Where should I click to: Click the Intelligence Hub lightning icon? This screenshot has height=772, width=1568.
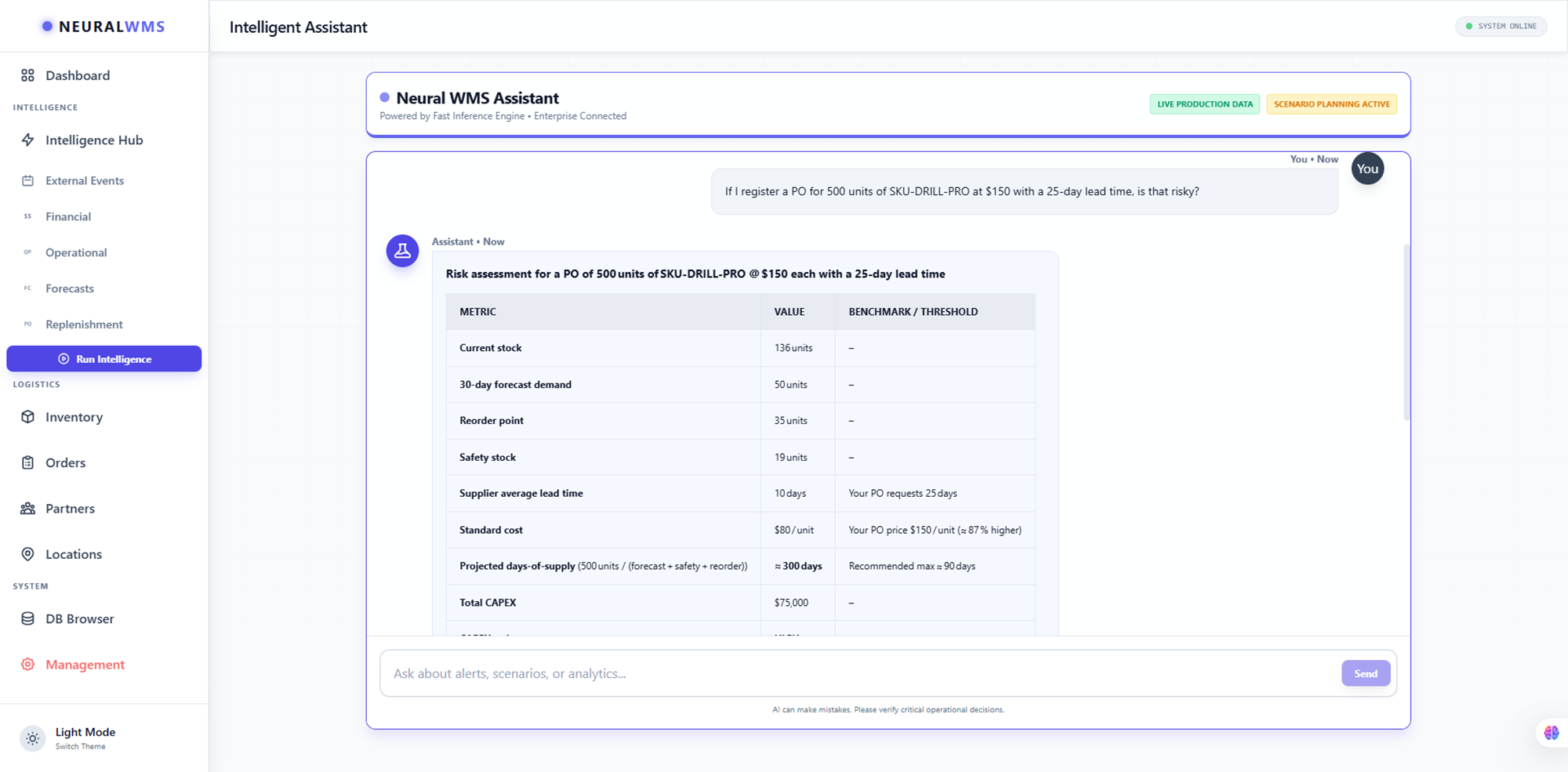coord(28,140)
